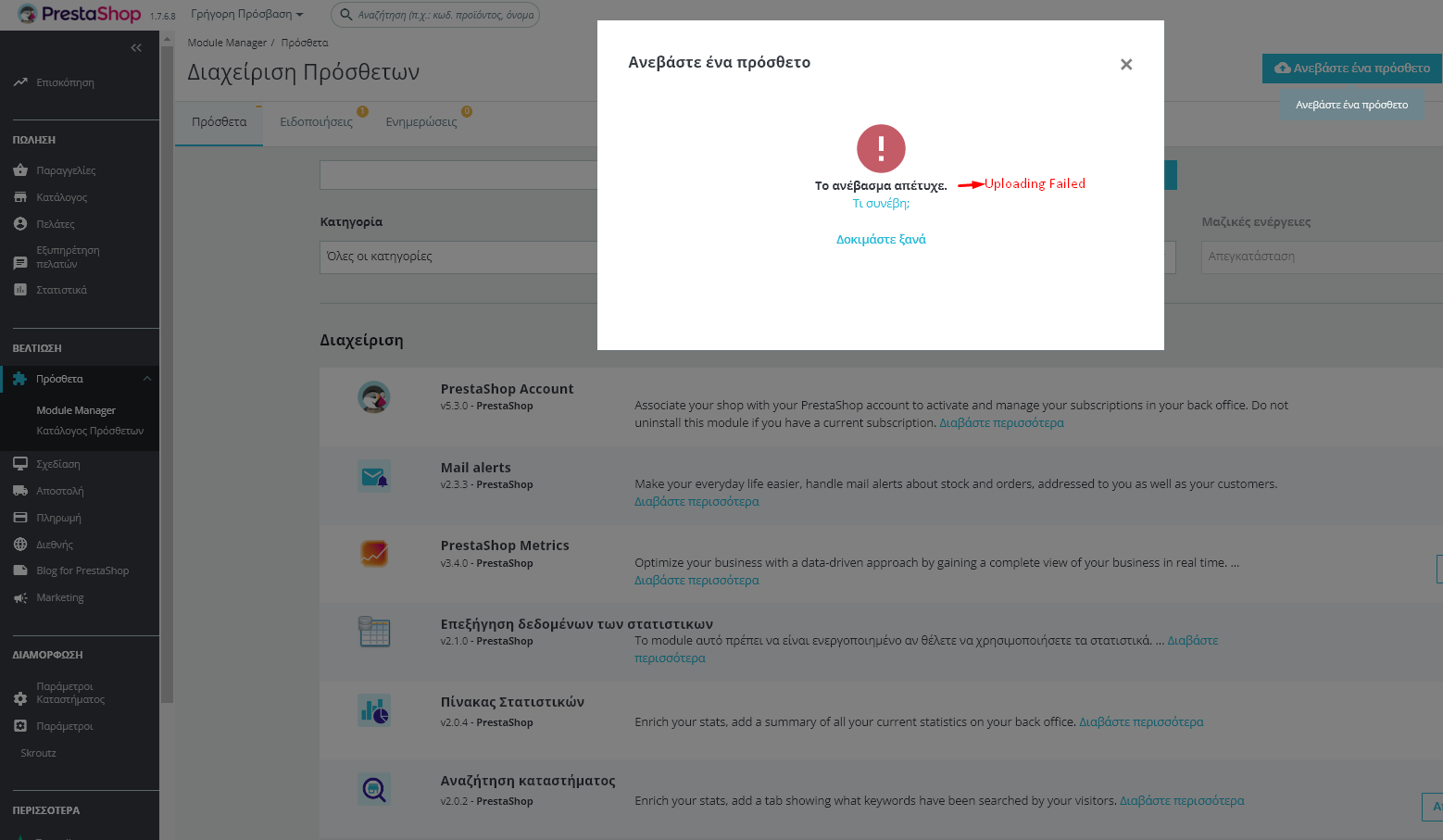Open the Κατάλογος catalog icon
1443x840 pixels.
pyautogui.click(x=21, y=196)
